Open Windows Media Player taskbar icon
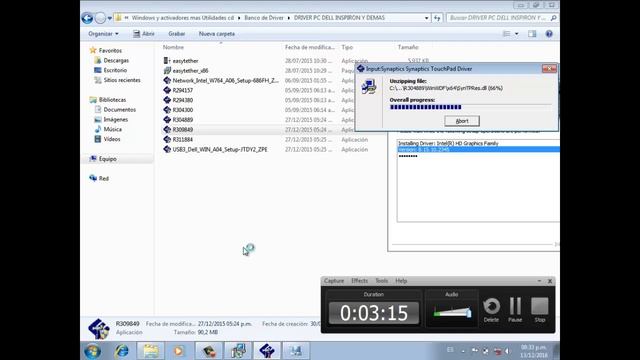This screenshot has width=640, height=360. (179, 351)
